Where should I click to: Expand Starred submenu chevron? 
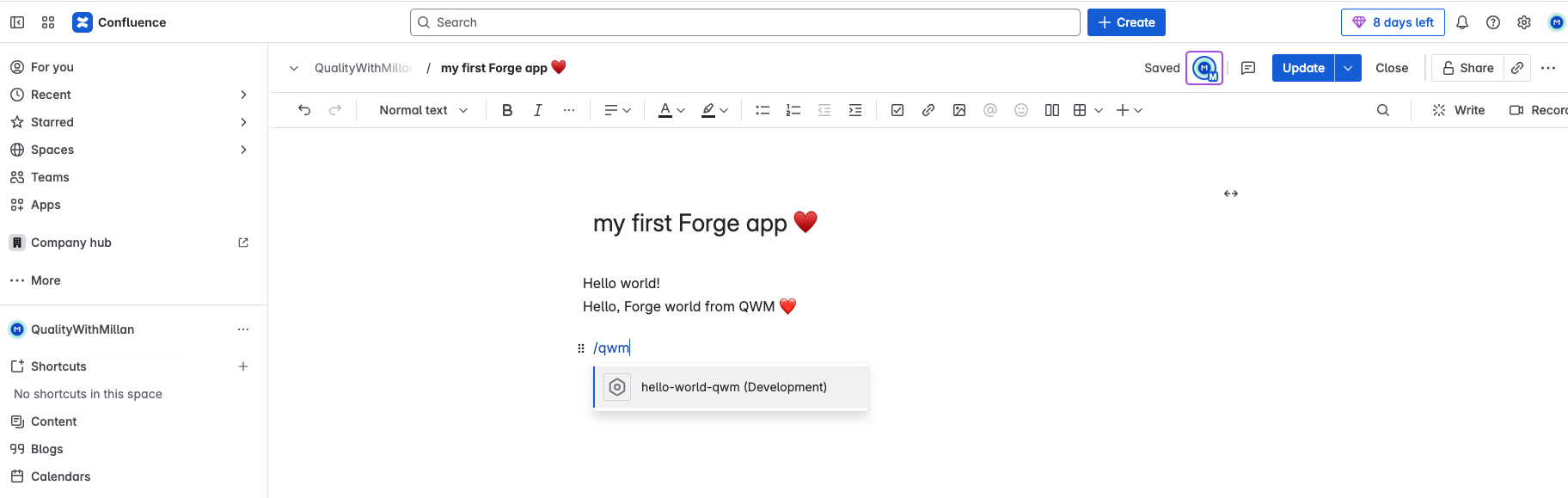(243, 122)
